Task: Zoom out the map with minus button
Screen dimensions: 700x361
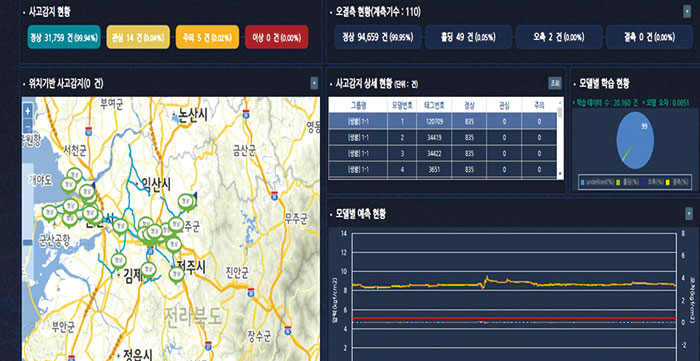Action: (x=28, y=126)
